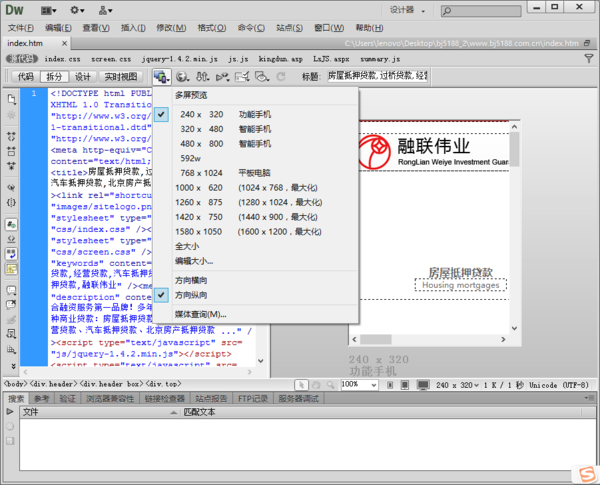The width and height of the screenshot is (600, 485).
Task: Click Remove Comment icon
Action: coord(11,305)
